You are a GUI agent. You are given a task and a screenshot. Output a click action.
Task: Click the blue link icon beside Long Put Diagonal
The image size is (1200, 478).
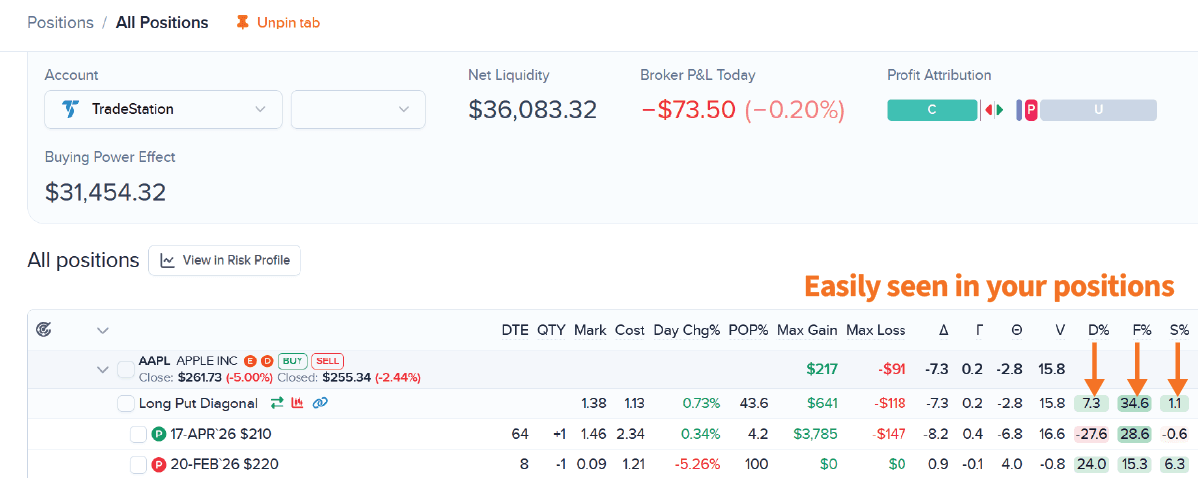pyautogui.click(x=320, y=403)
